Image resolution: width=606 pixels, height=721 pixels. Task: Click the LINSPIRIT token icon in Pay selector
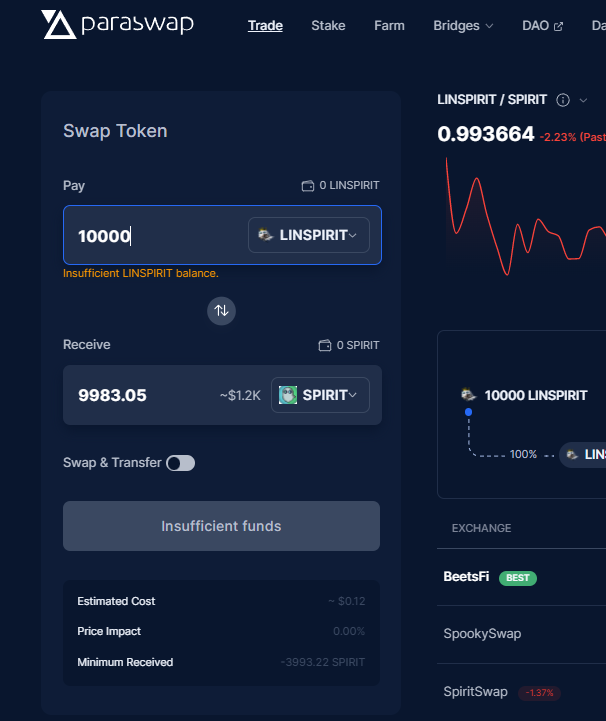[x=265, y=235]
